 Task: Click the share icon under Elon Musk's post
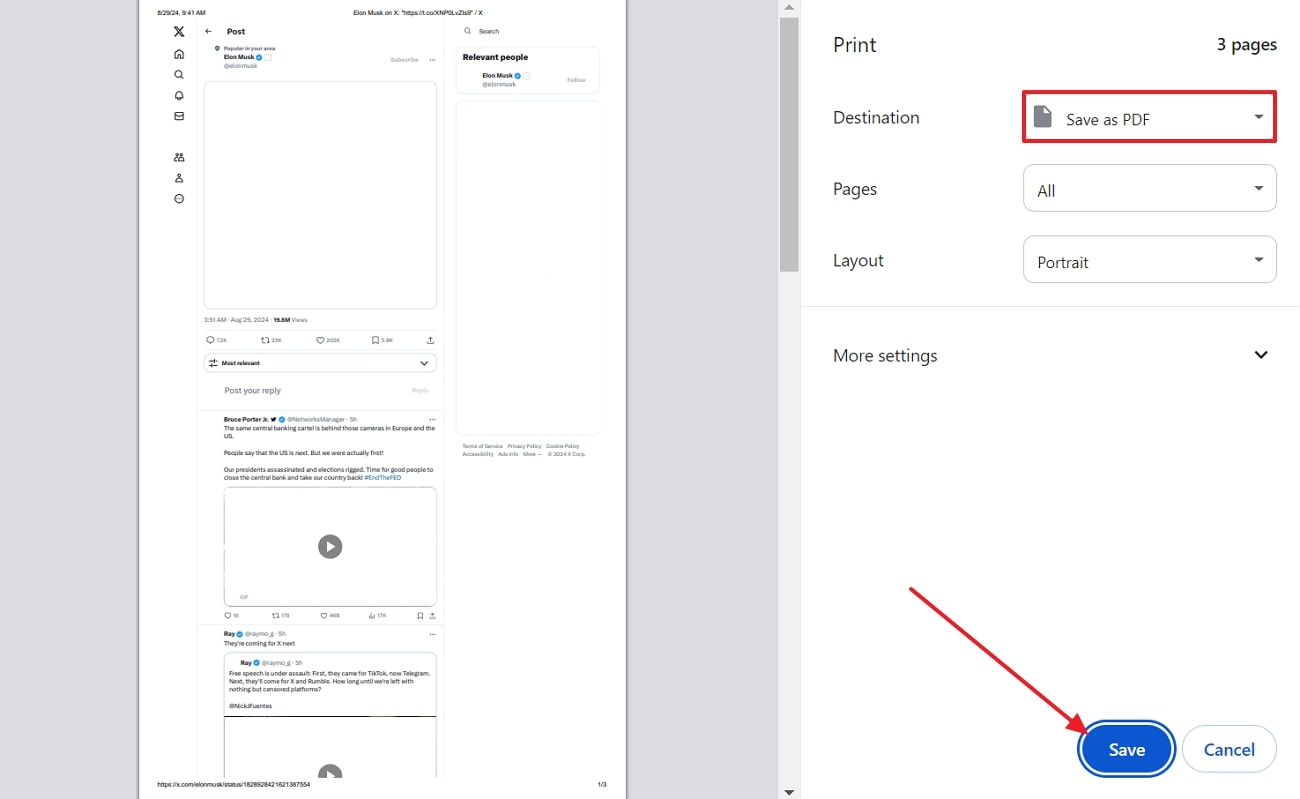431,340
